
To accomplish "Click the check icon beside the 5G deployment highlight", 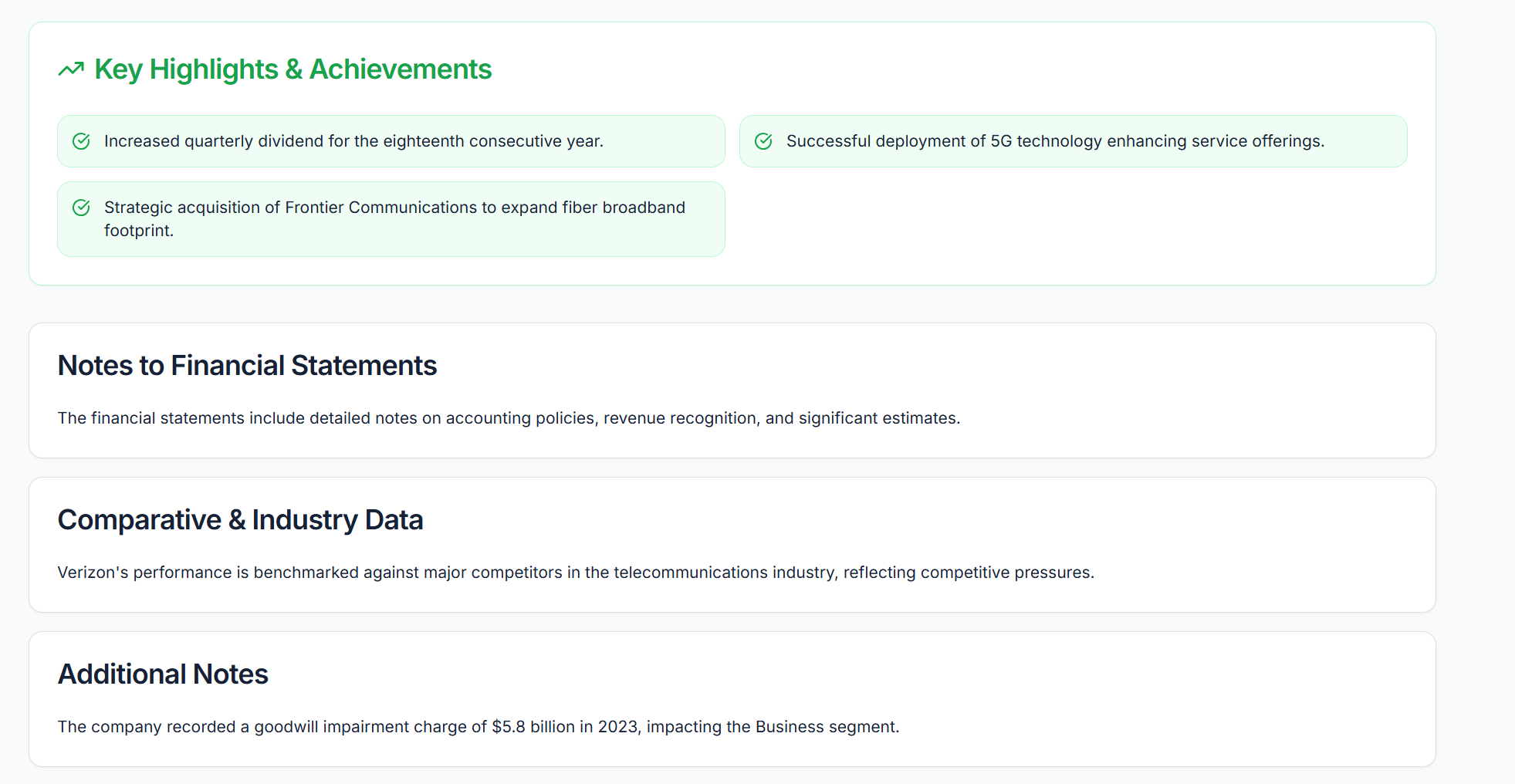I will [x=763, y=141].
